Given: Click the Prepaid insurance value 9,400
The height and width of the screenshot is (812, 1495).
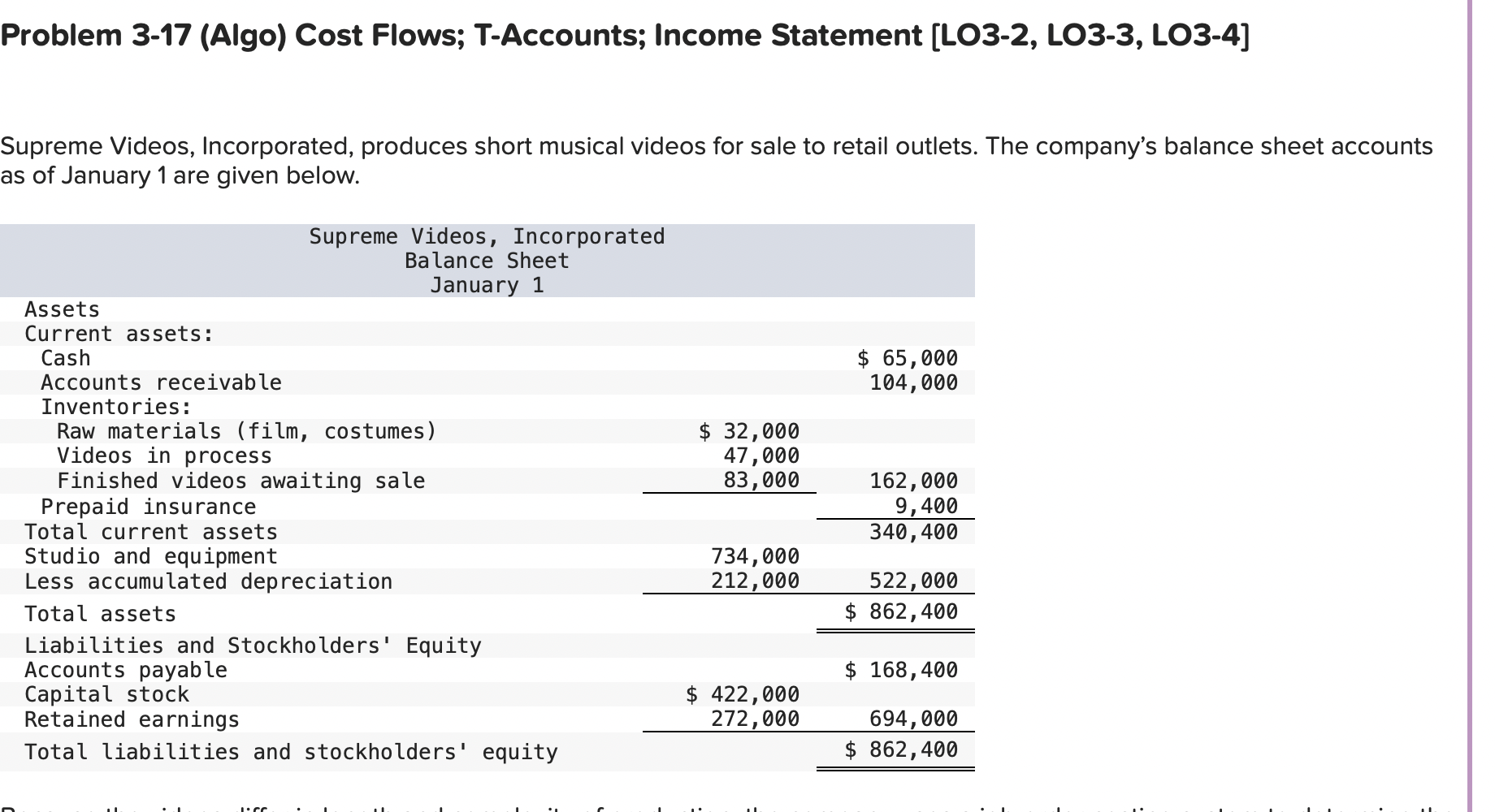Looking at the screenshot, I should point(929,506).
